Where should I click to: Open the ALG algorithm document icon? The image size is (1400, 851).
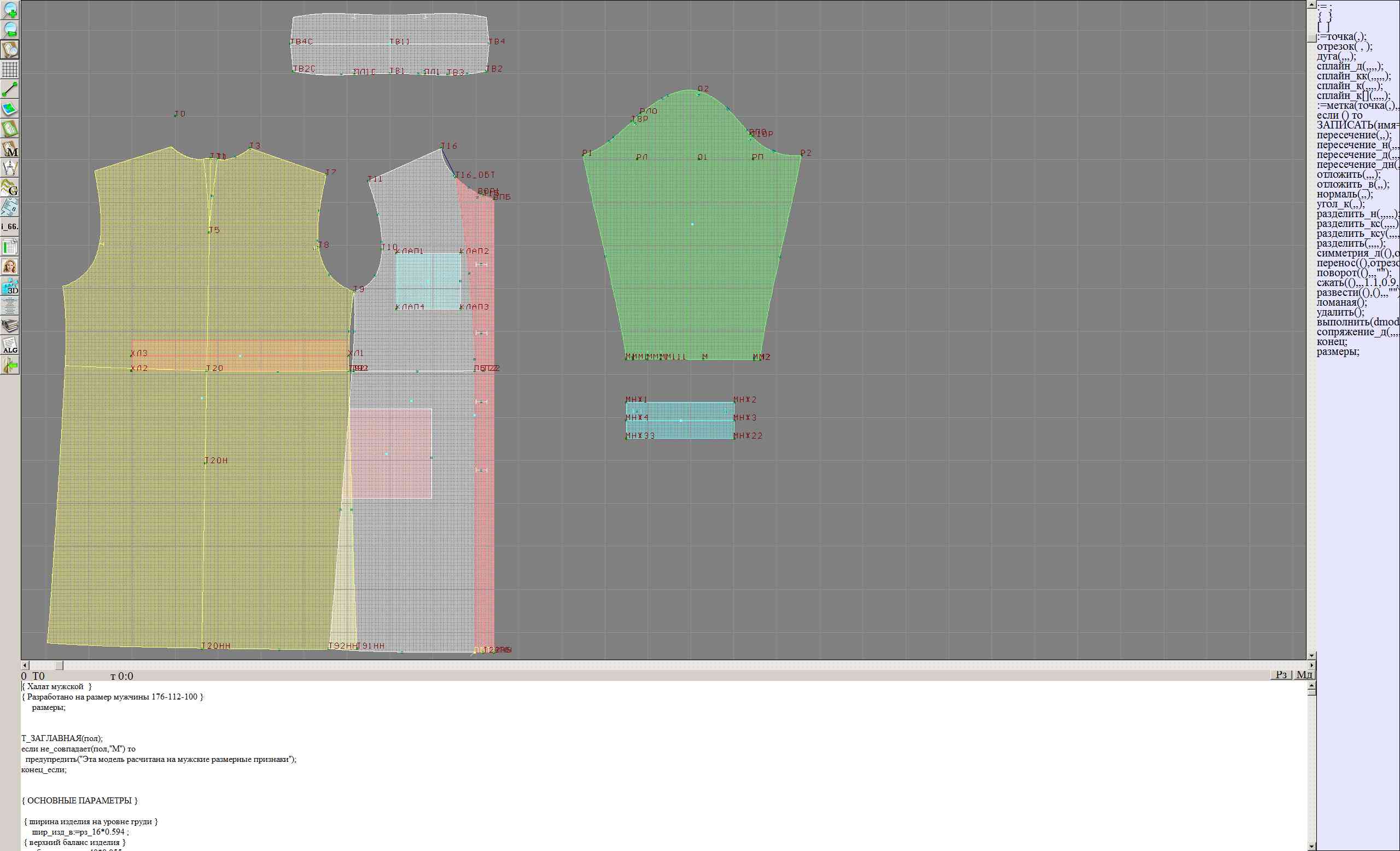pos(10,346)
